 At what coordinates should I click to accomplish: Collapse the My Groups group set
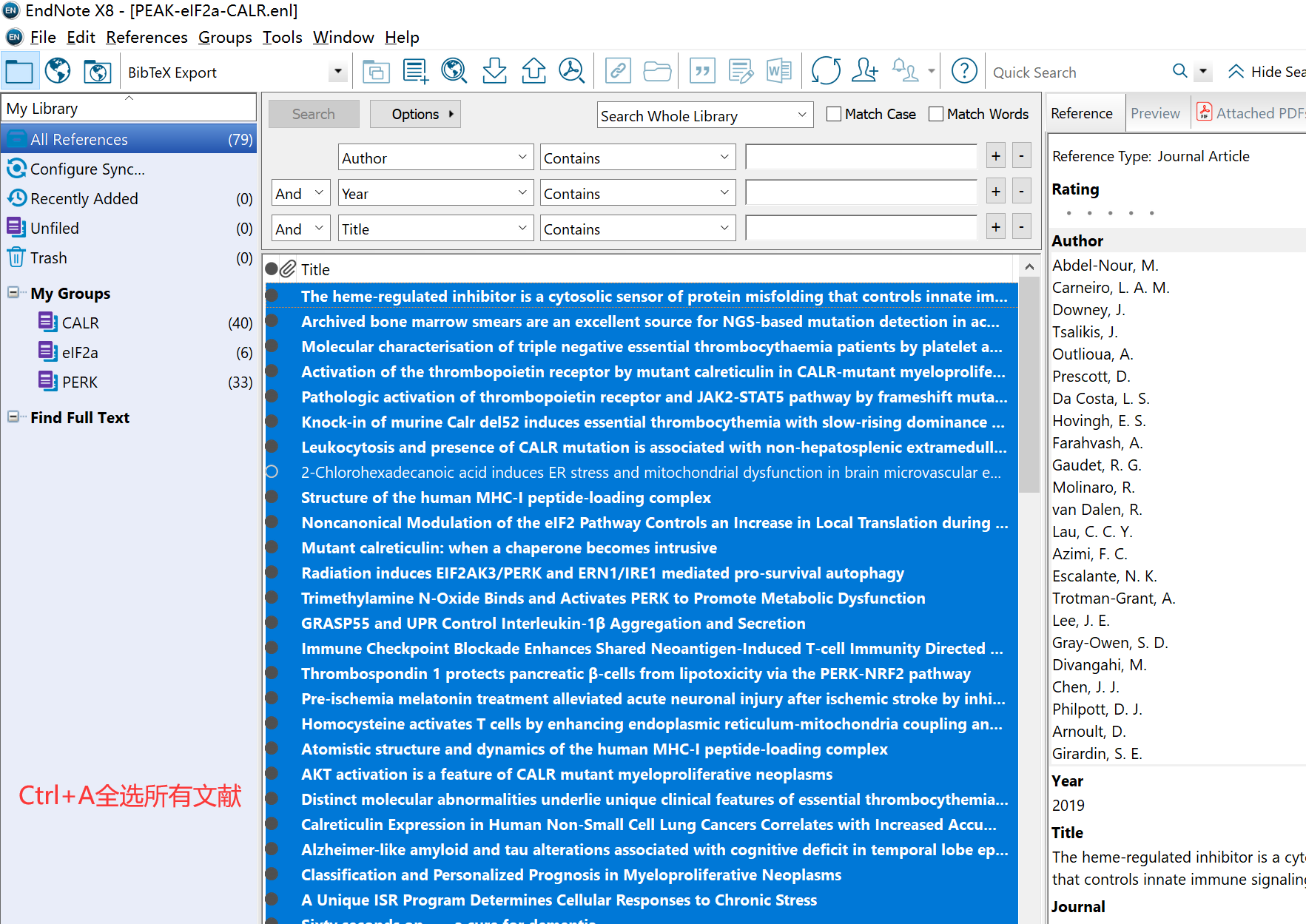coord(13,292)
